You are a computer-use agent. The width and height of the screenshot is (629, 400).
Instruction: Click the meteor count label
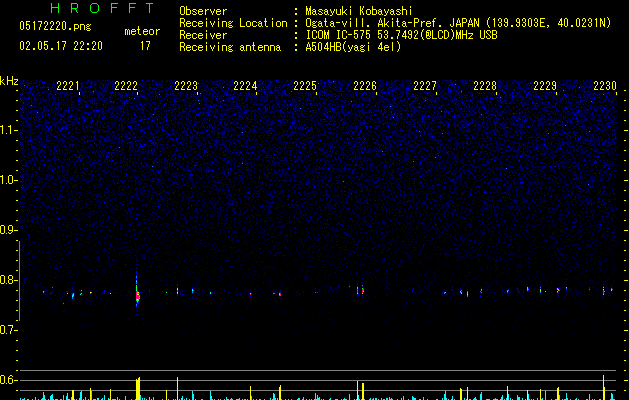pyautogui.click(x=142, y=31)
